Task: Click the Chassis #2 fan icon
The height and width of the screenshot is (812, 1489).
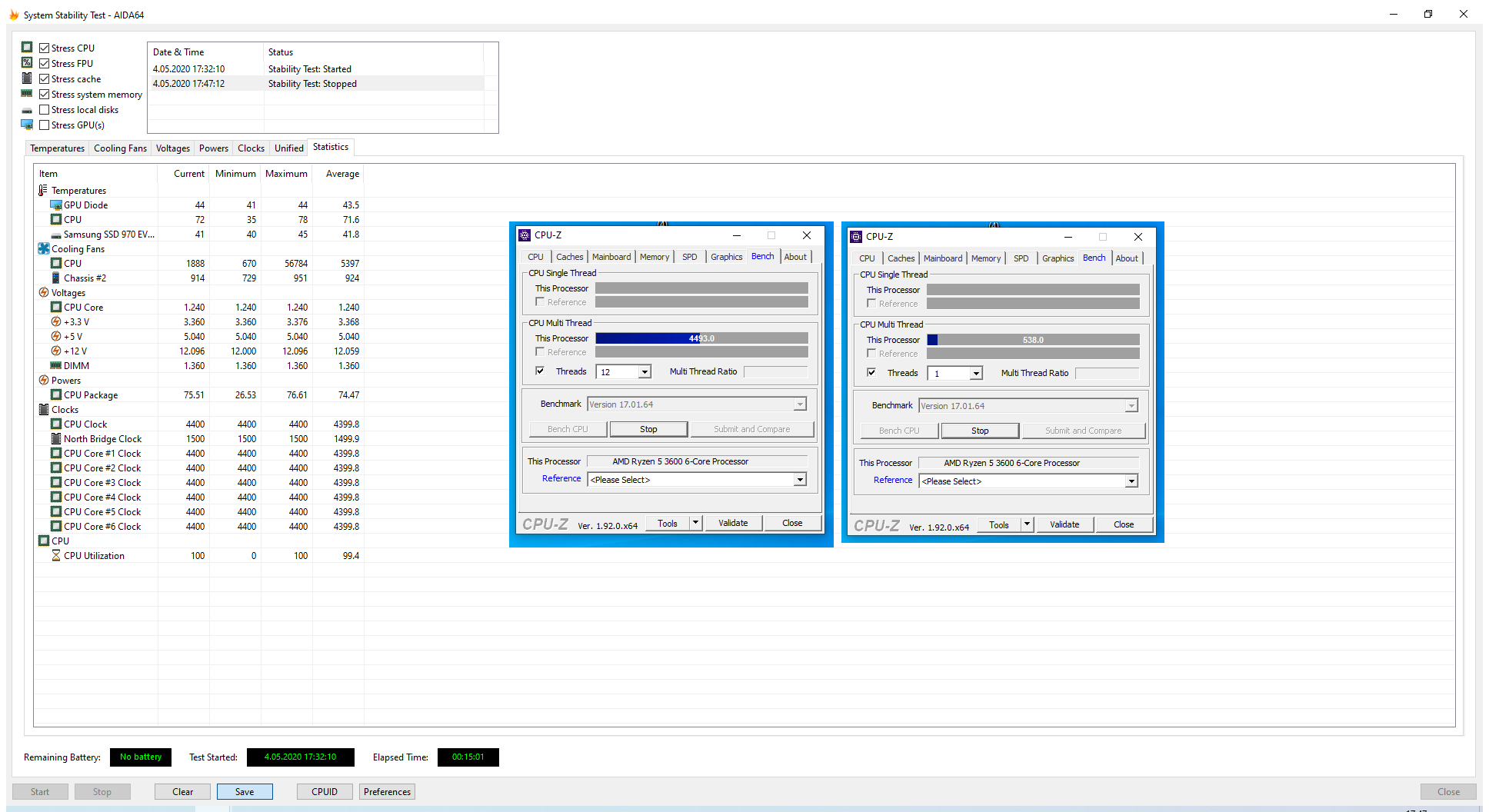Action: [x=56, y=278]
